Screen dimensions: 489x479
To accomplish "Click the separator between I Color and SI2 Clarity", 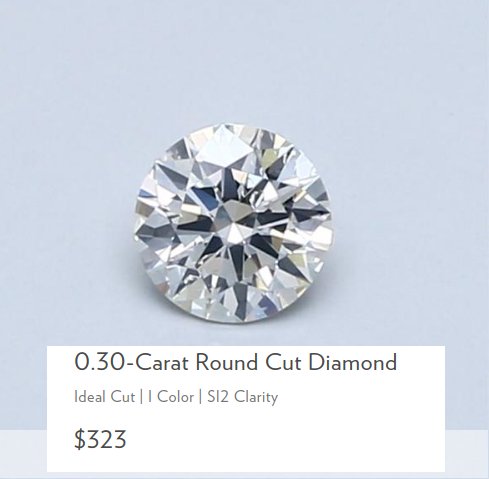I will (200, 397).
